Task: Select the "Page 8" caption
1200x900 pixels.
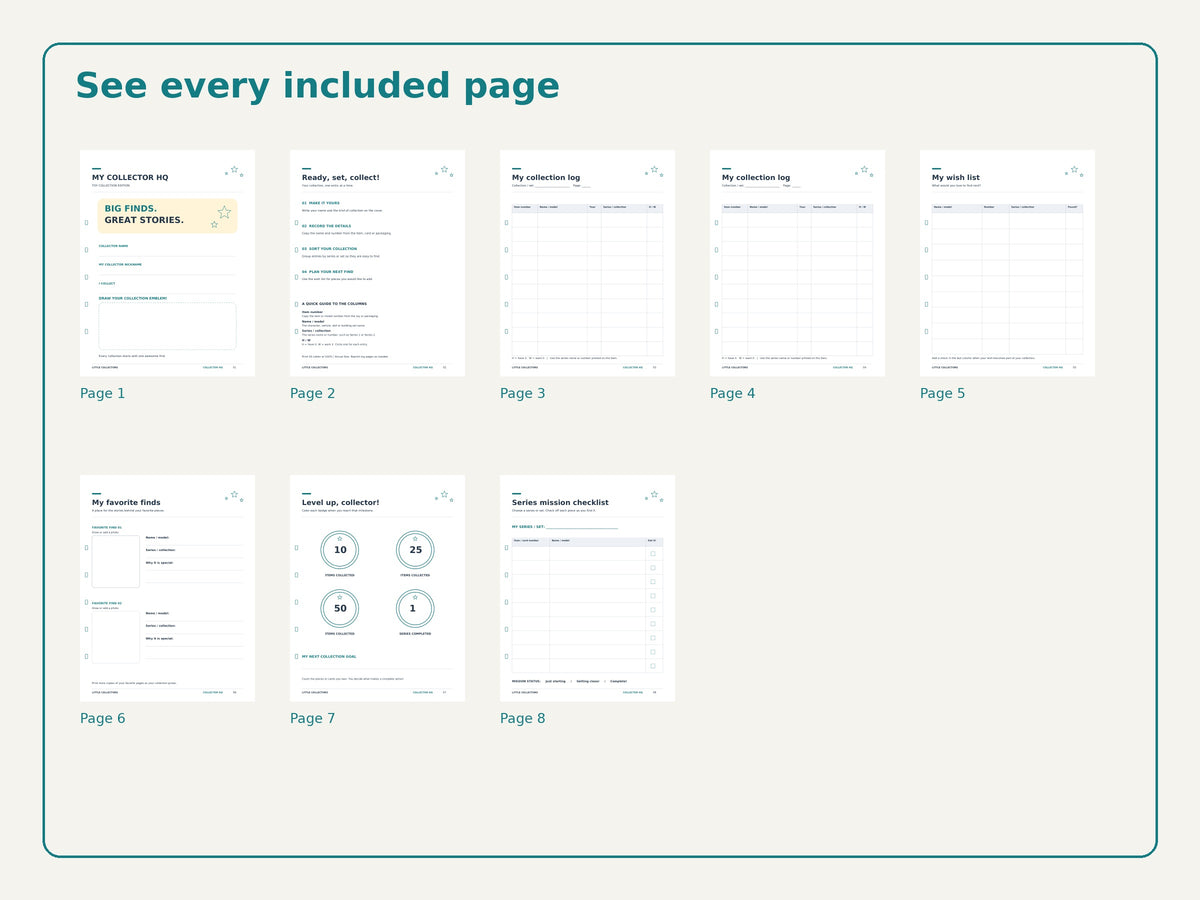Action: [x=523, y=718]
